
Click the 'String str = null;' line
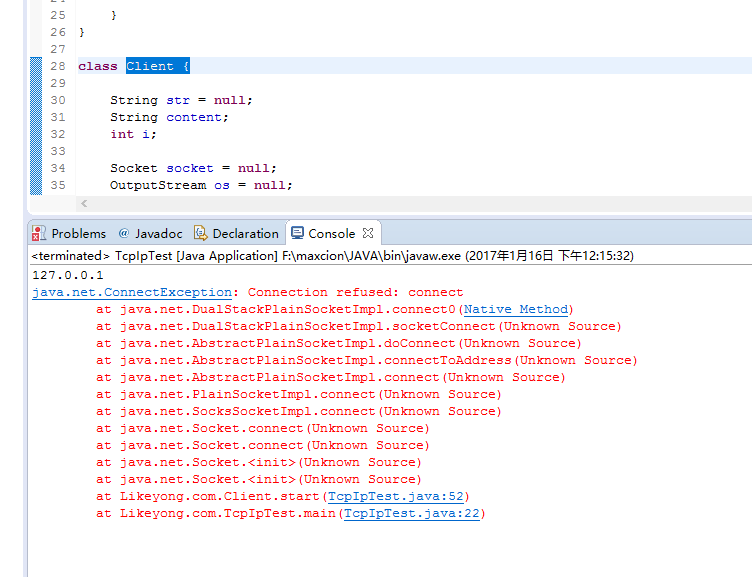tap(181, 100)
